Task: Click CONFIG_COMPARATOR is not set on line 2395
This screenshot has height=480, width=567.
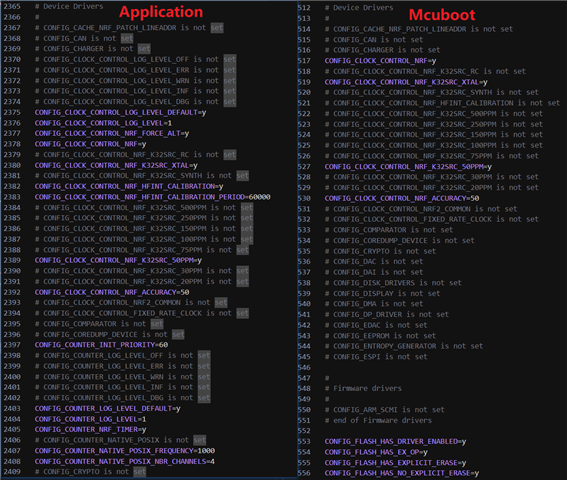Action: coord(99,324)
